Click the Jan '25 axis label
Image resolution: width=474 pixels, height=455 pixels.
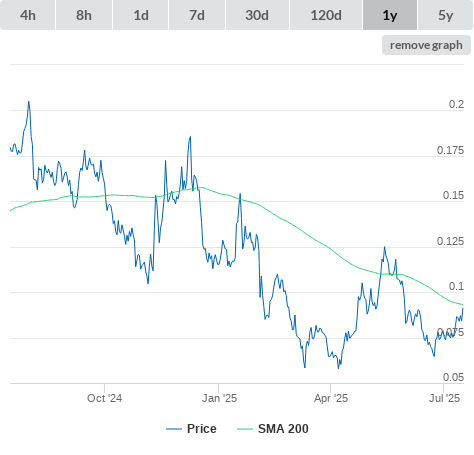coord(219,398)
